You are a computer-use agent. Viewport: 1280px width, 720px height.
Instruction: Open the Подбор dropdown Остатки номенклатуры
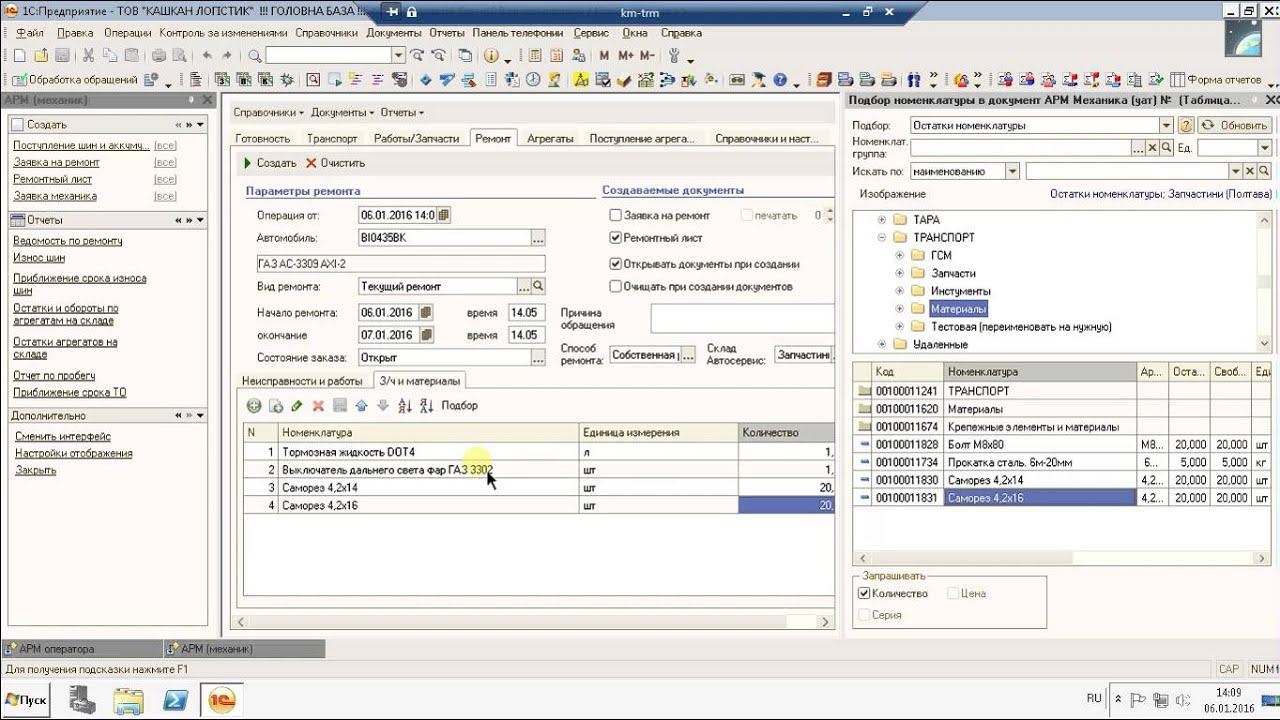pyautogui.click(x=1166, y=125)
